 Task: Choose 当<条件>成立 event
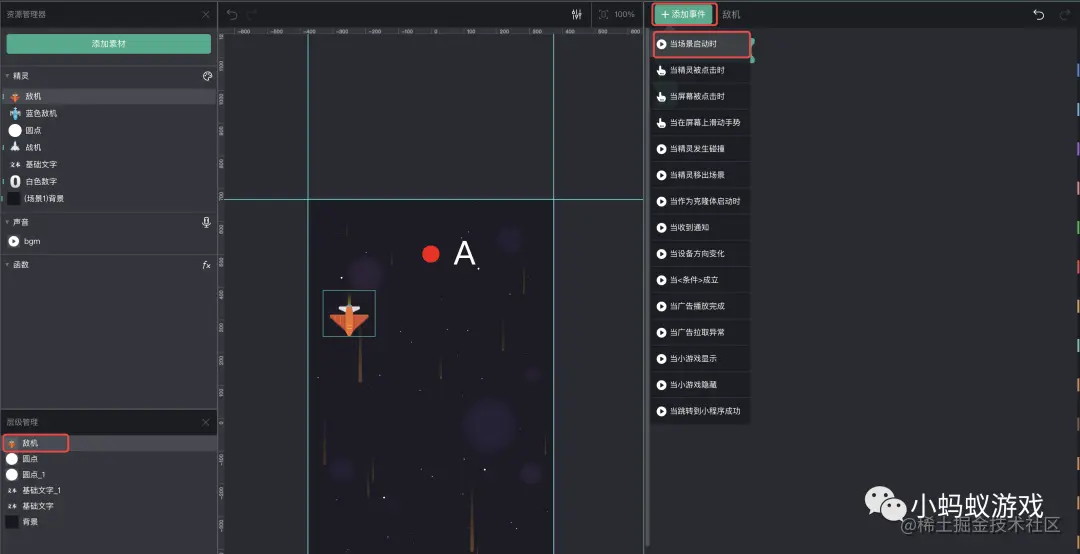701,280
